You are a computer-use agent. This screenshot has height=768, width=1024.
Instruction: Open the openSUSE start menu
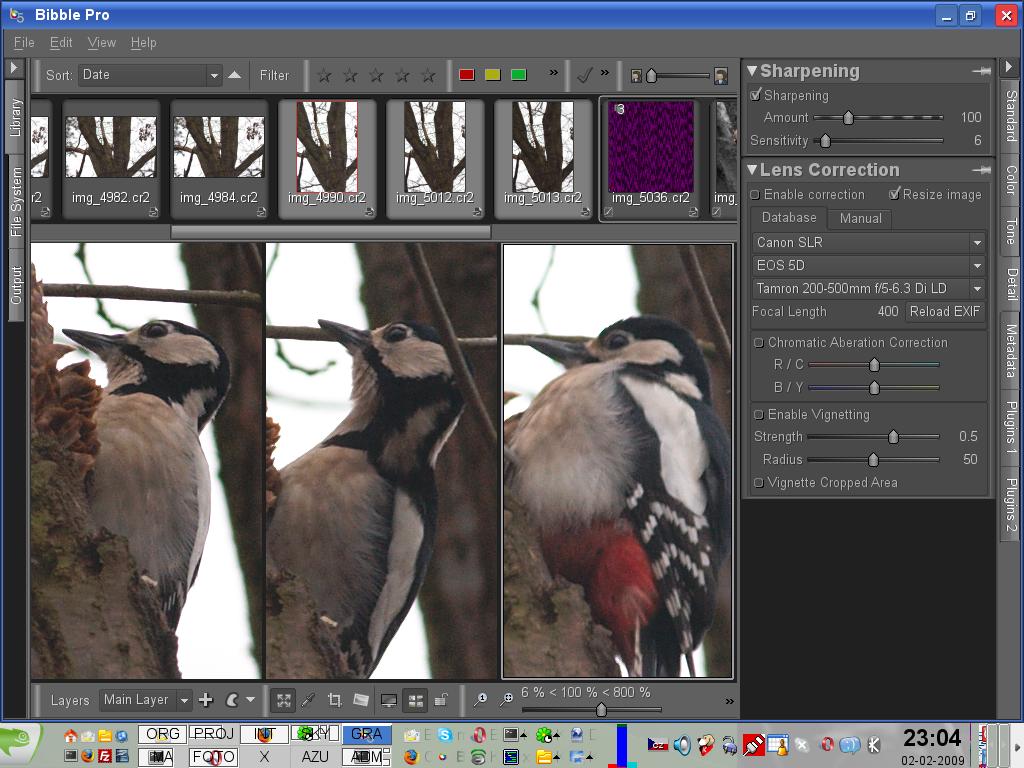21,746
